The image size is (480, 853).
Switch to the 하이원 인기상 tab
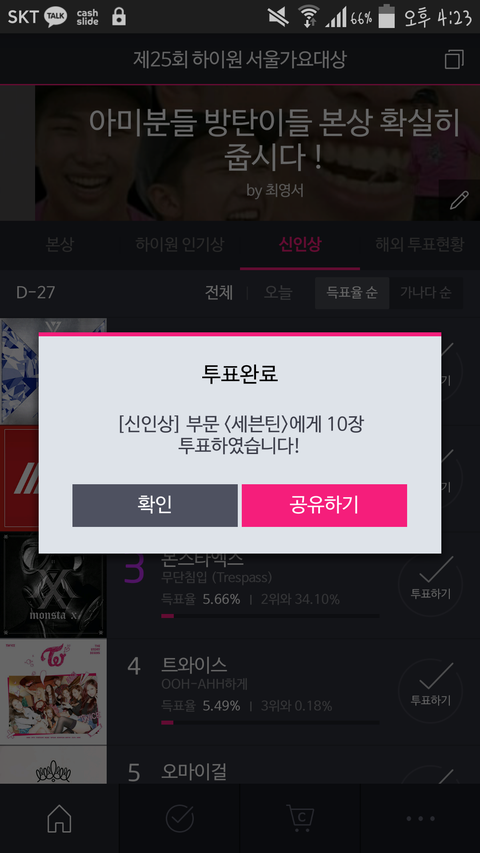[180, 245]
